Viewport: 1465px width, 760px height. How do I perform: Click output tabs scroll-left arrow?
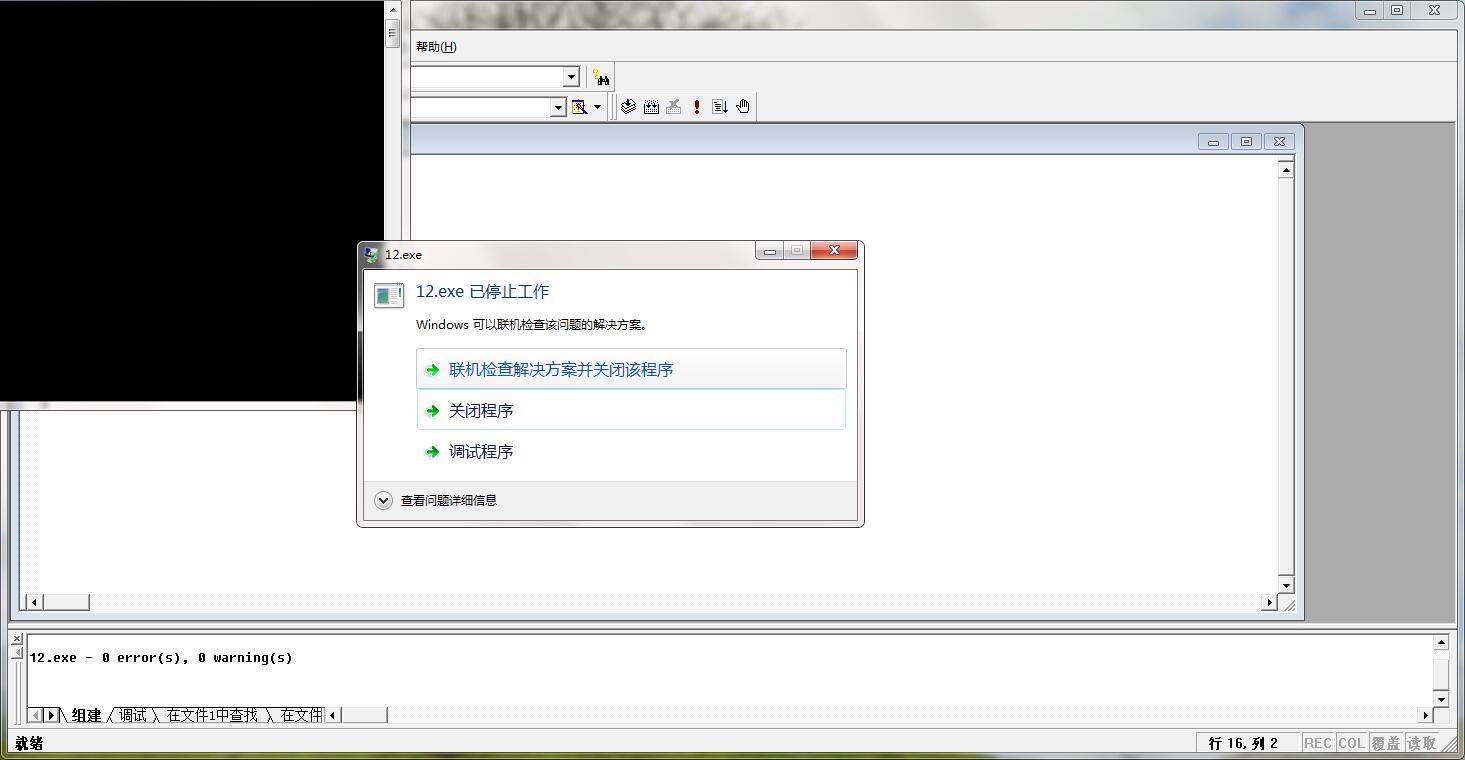[x=36, y=715]
